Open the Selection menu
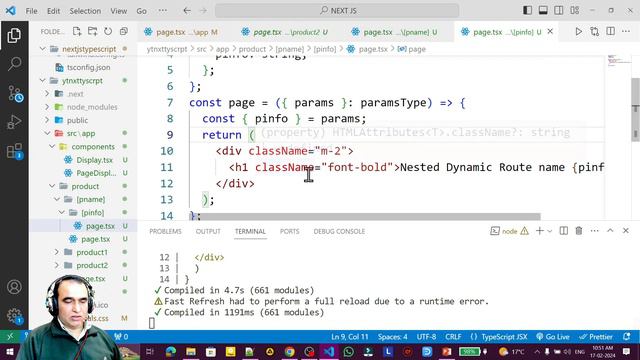The height and width of the screenshot is (360, 640). tap(85, 11)
